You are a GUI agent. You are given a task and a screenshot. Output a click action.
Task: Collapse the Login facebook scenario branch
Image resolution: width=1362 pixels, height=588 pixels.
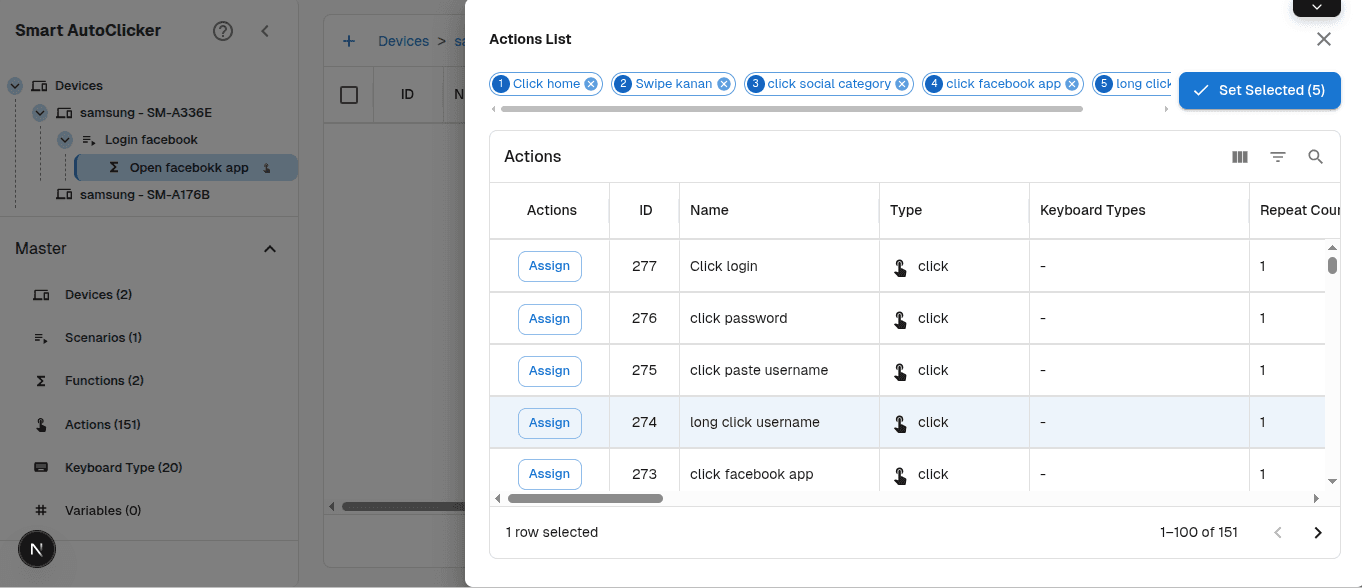pyautogui.click(x=64, y=139)
